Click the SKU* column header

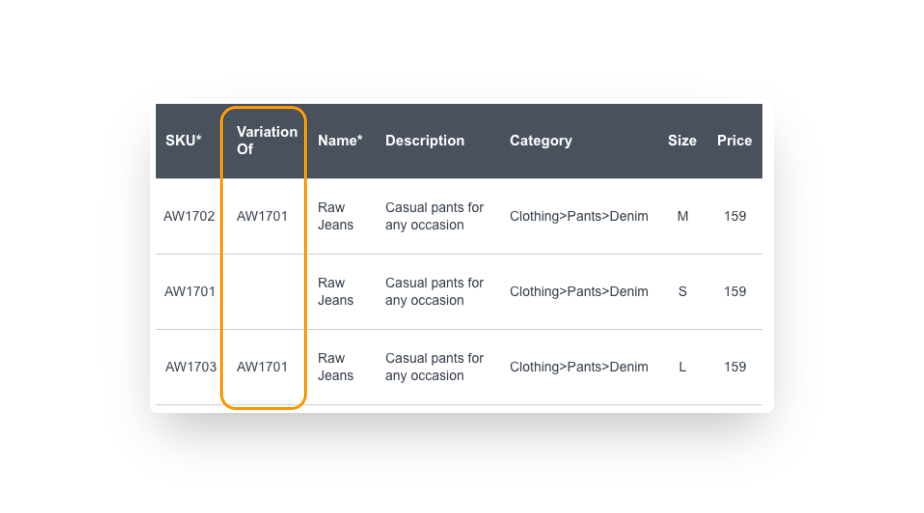(x=183, y=141)
